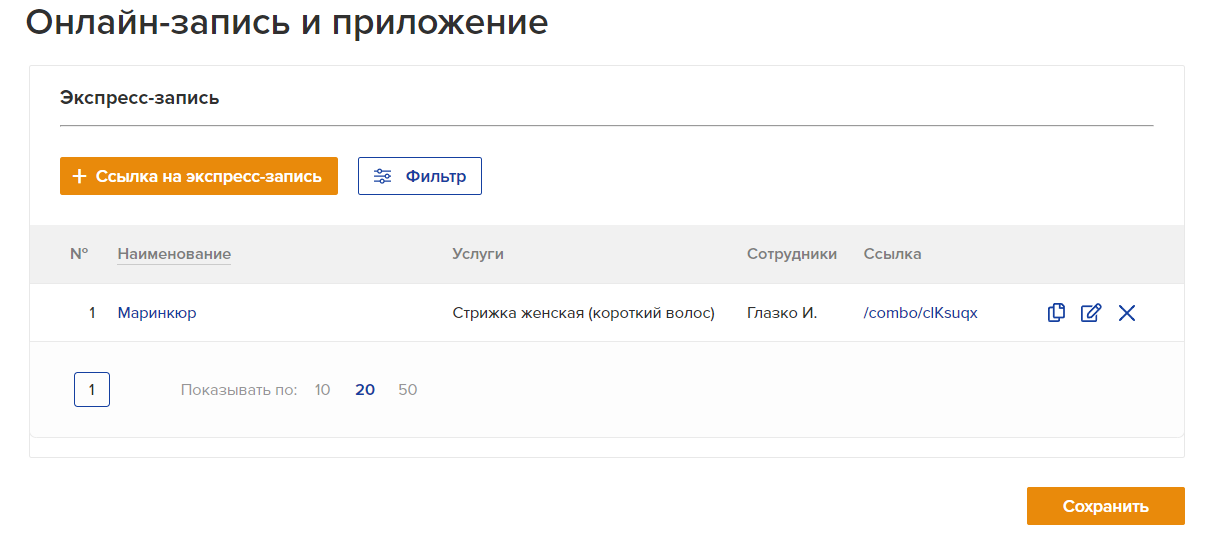Viewport: 1213px width, 546px height.
Task: Select the Ссылка column header
Action: pyautogui.click(x=893, y=254)
